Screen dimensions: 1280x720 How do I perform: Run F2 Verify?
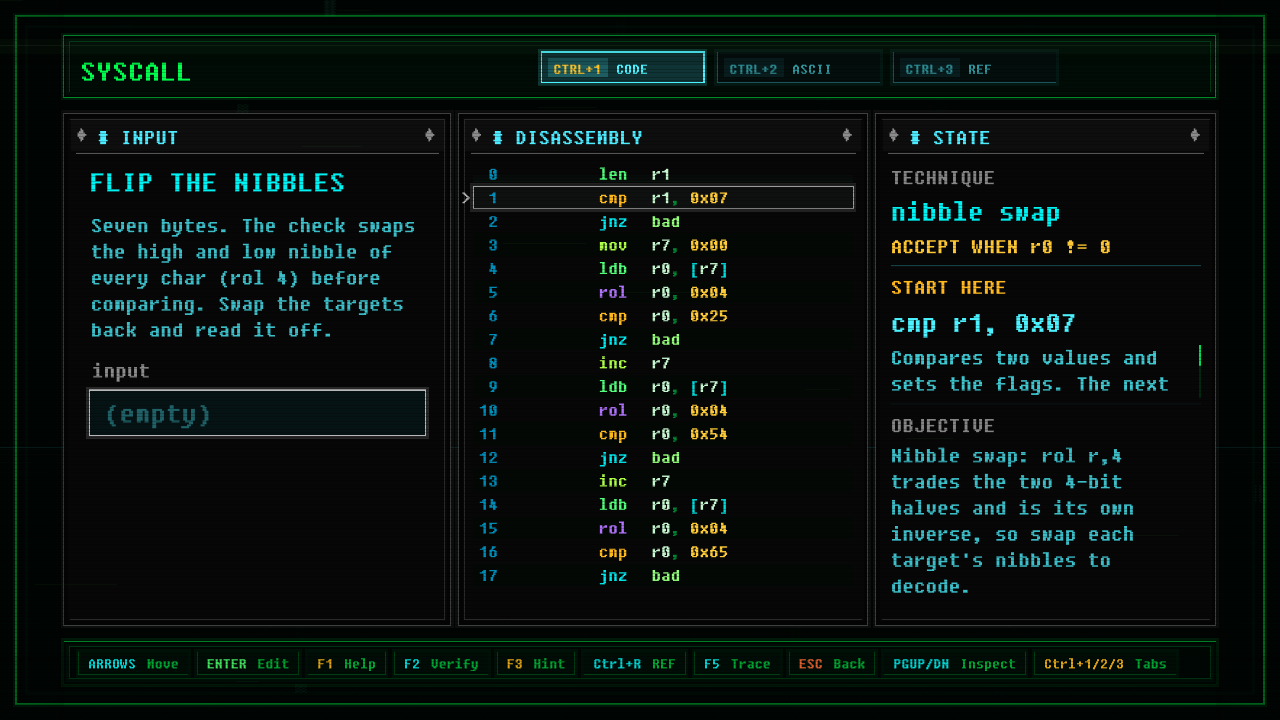pos(441,664)
